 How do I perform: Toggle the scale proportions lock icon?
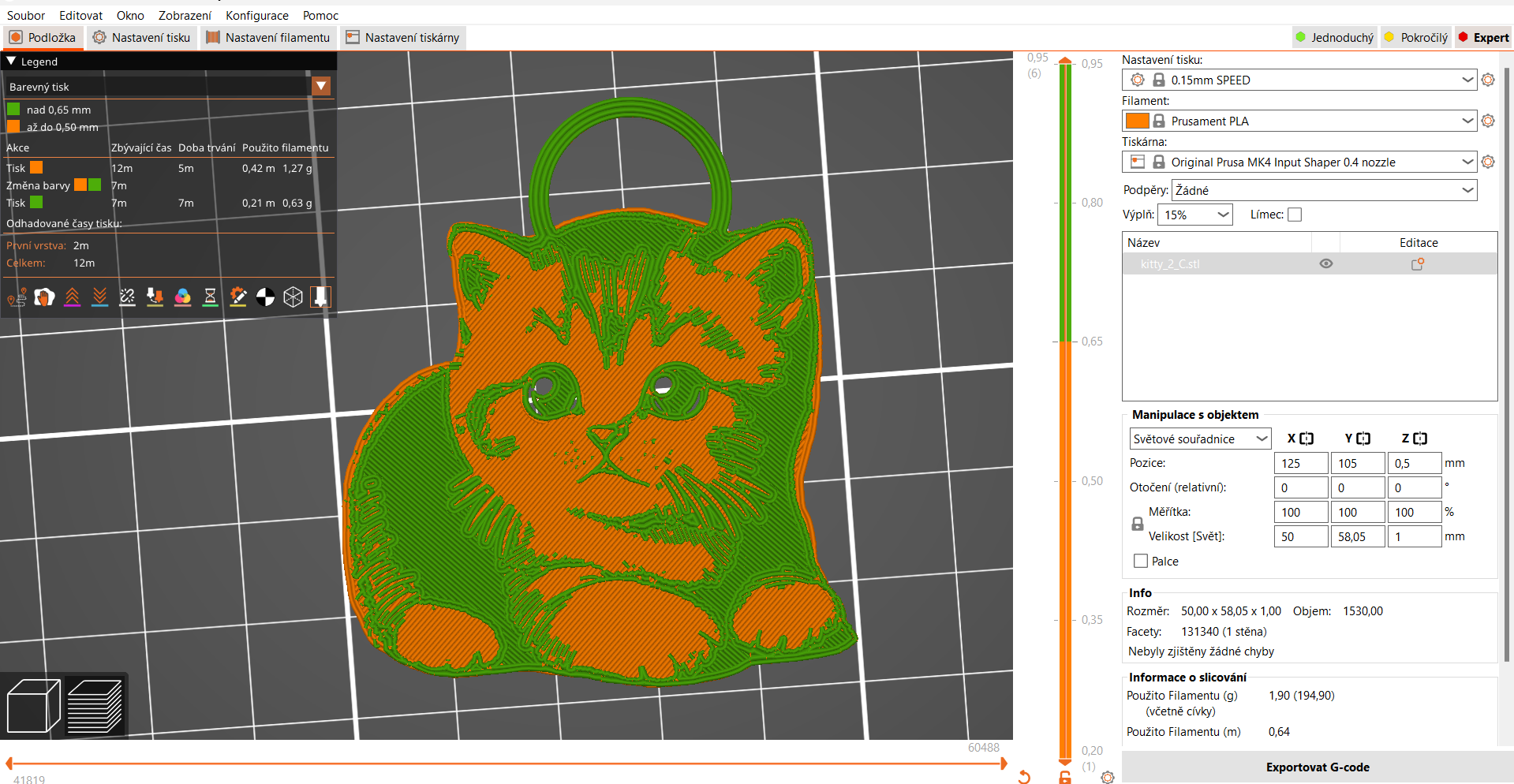point(1138,524)
